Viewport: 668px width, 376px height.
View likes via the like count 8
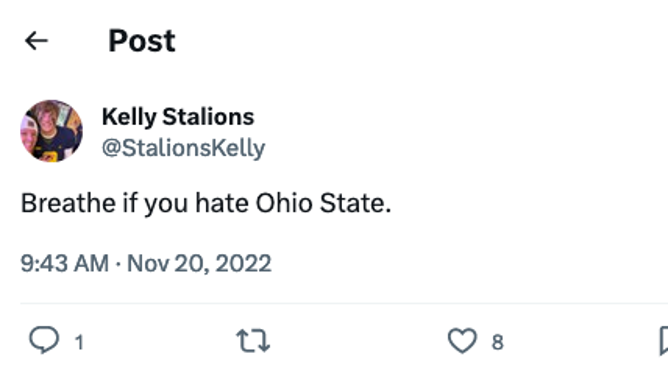click(498, 342)
